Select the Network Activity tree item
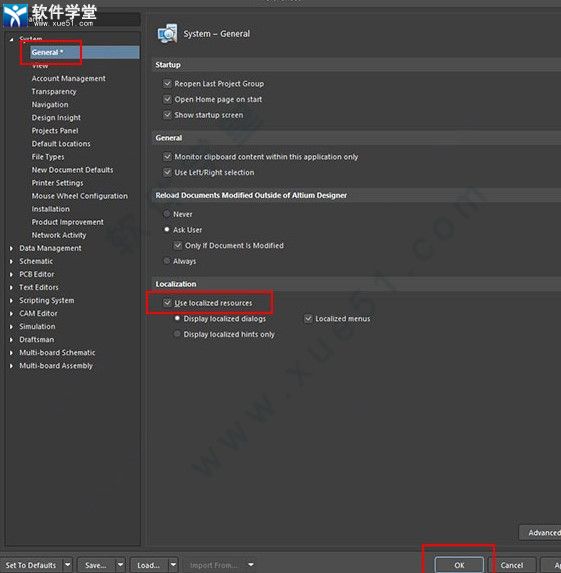The width and height of the screenshot is (561, 573). coord(59,235)
